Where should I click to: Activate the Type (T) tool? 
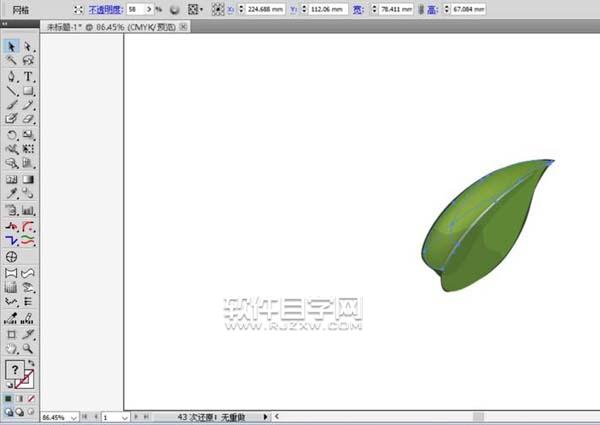pyautogui.click(x=28, y=76)
